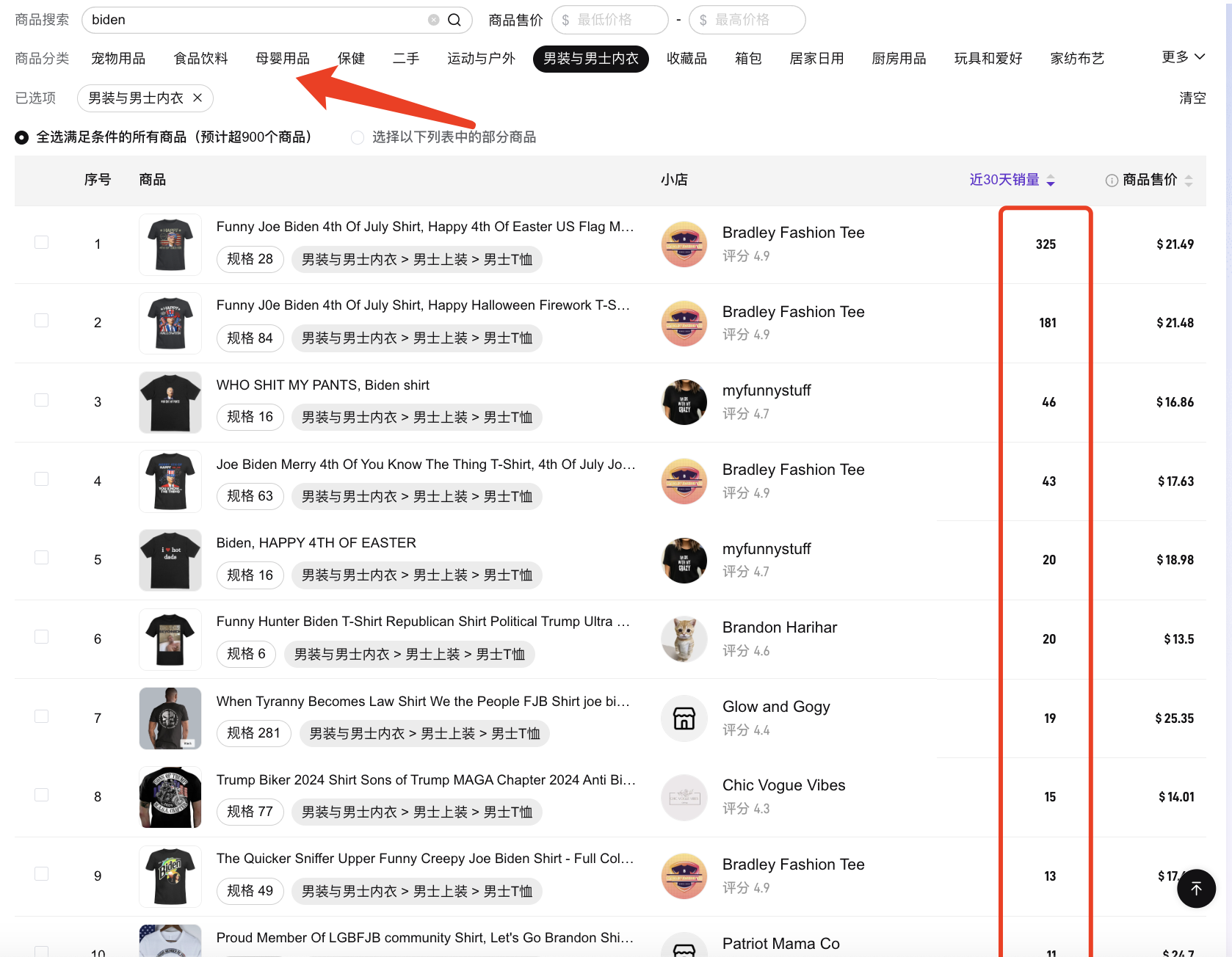The height and width of the screenshot is (957, 1232).
Task: Click the back-to-top arrow button
Action: click(x=1196, y=888)
